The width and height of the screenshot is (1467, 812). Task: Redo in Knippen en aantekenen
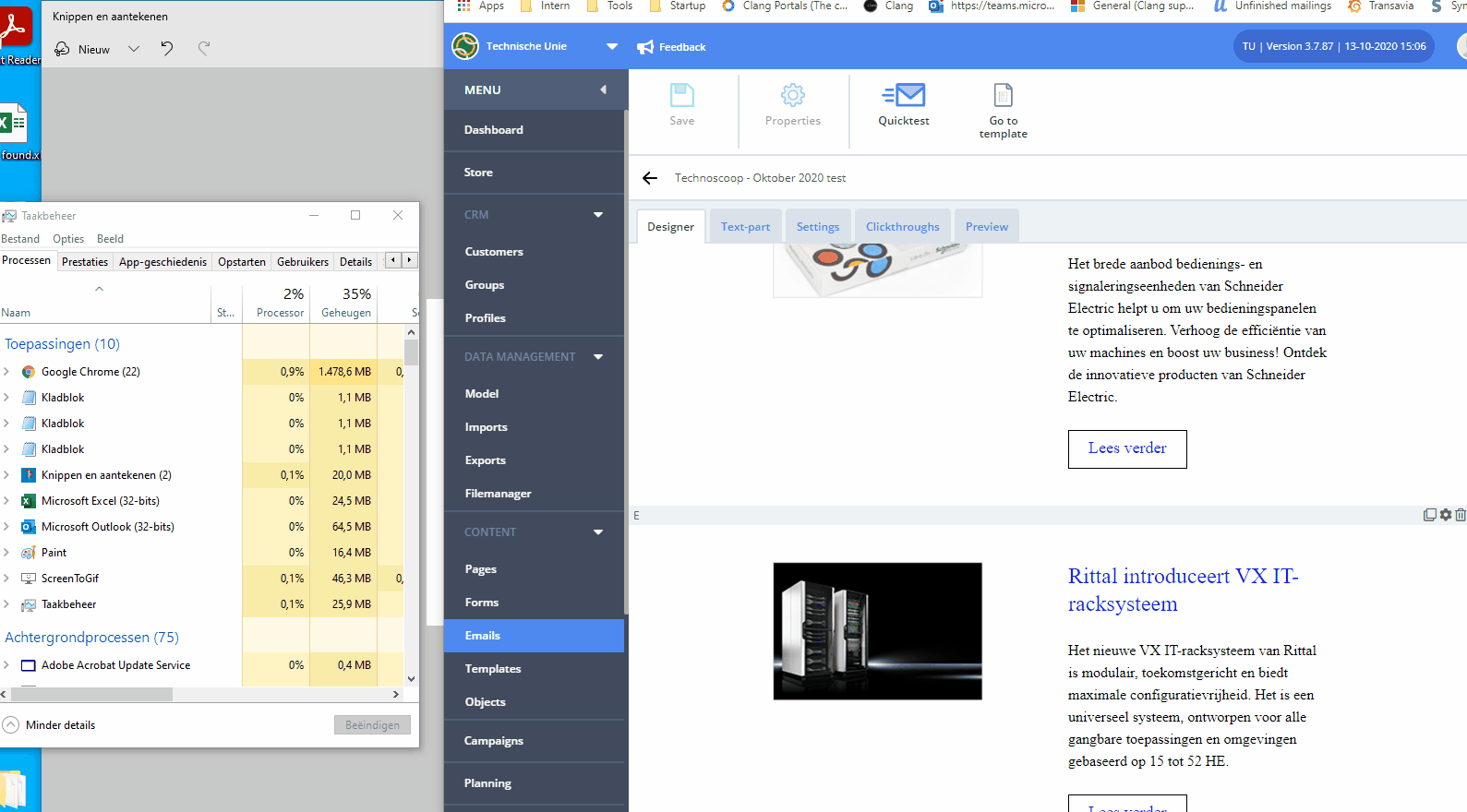(204, 49)
